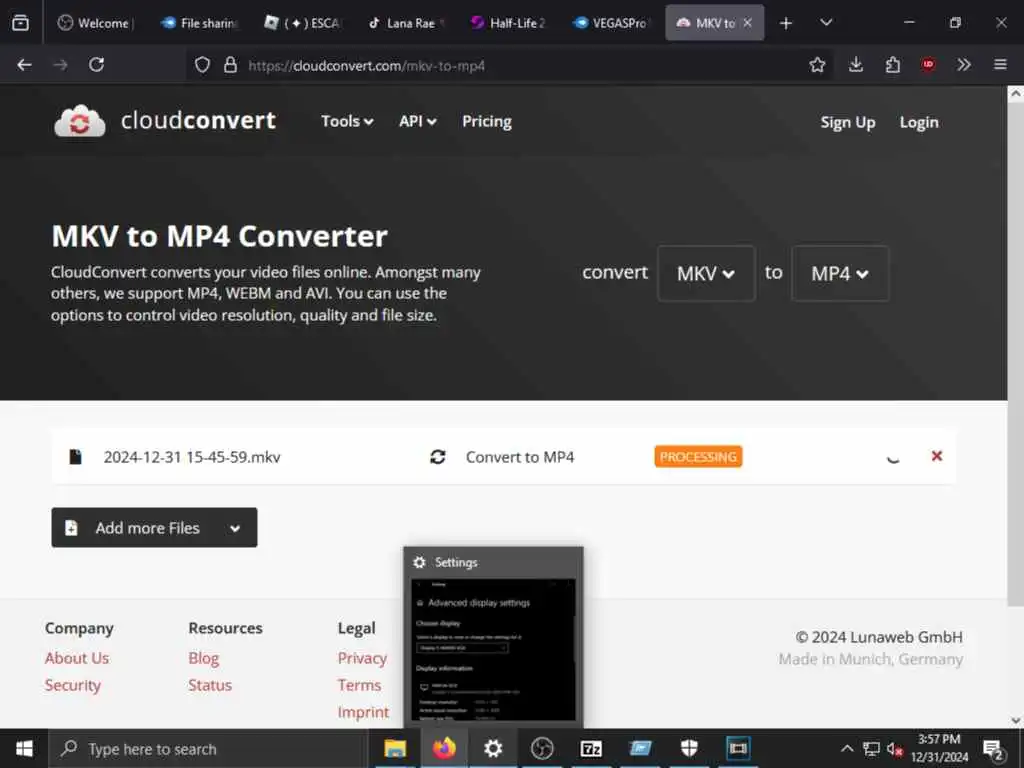Show more tools with double chevron
1024x768 pixels.
pyautogui.click(x=964, y=65)
